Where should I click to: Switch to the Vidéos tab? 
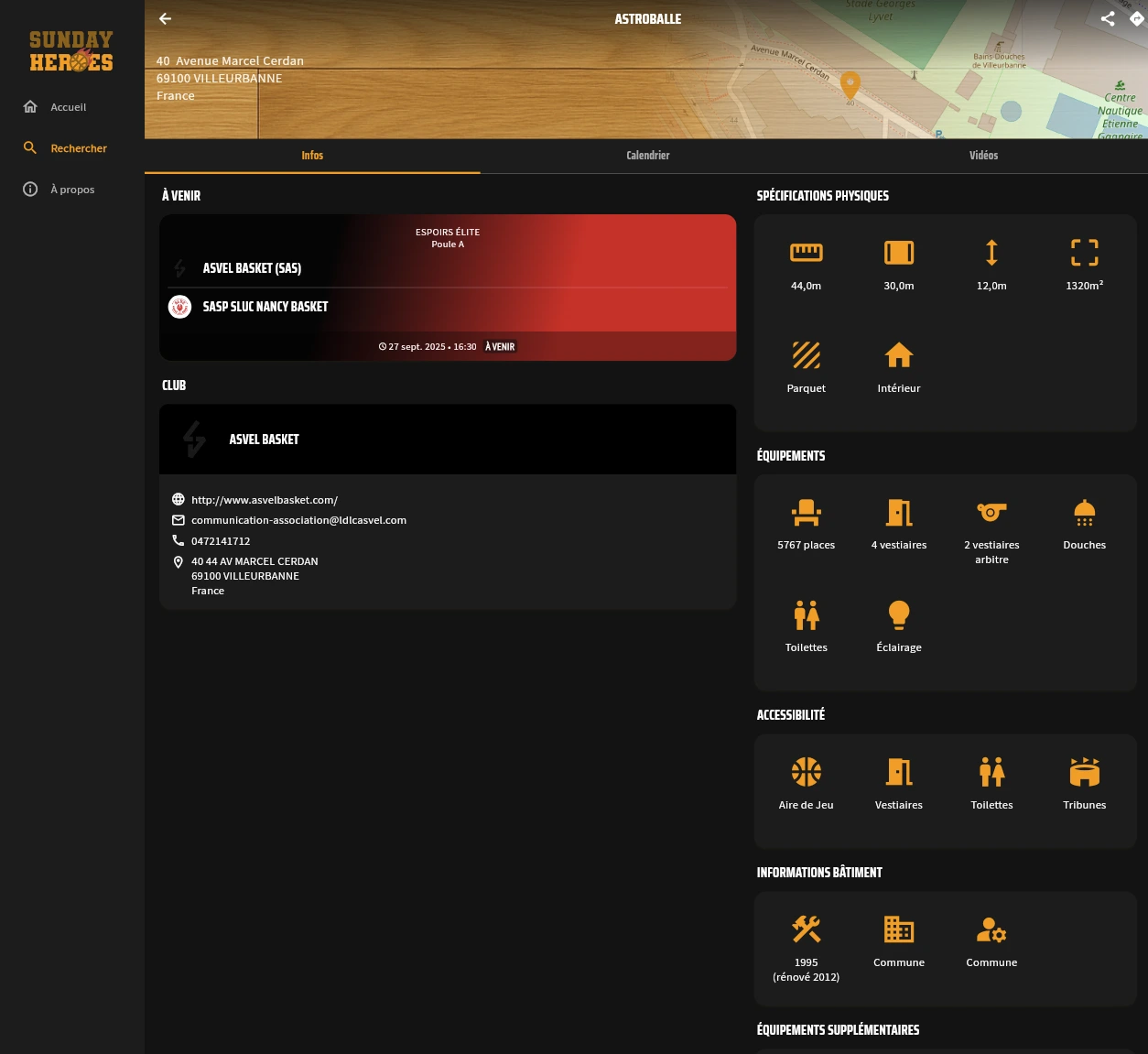[x=984, y=156]
